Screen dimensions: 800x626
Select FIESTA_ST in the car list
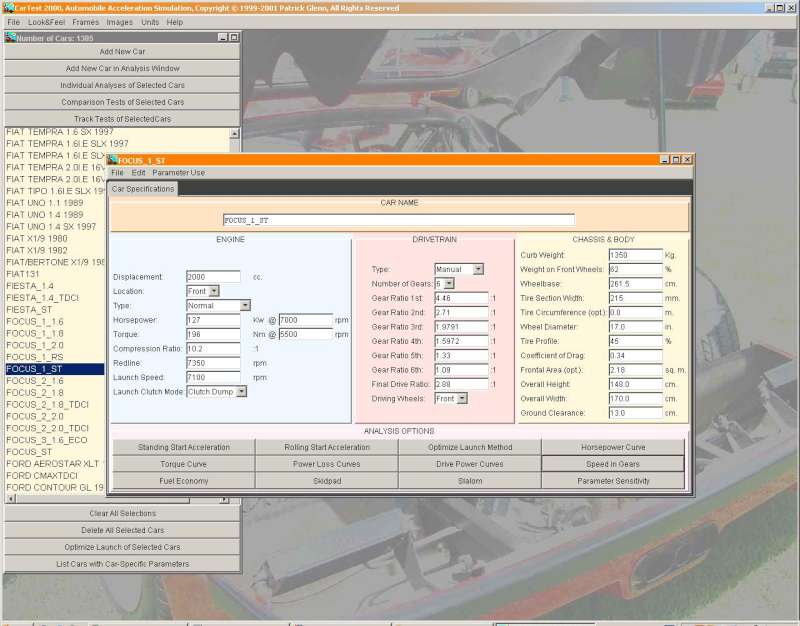[x=29, y=309]
